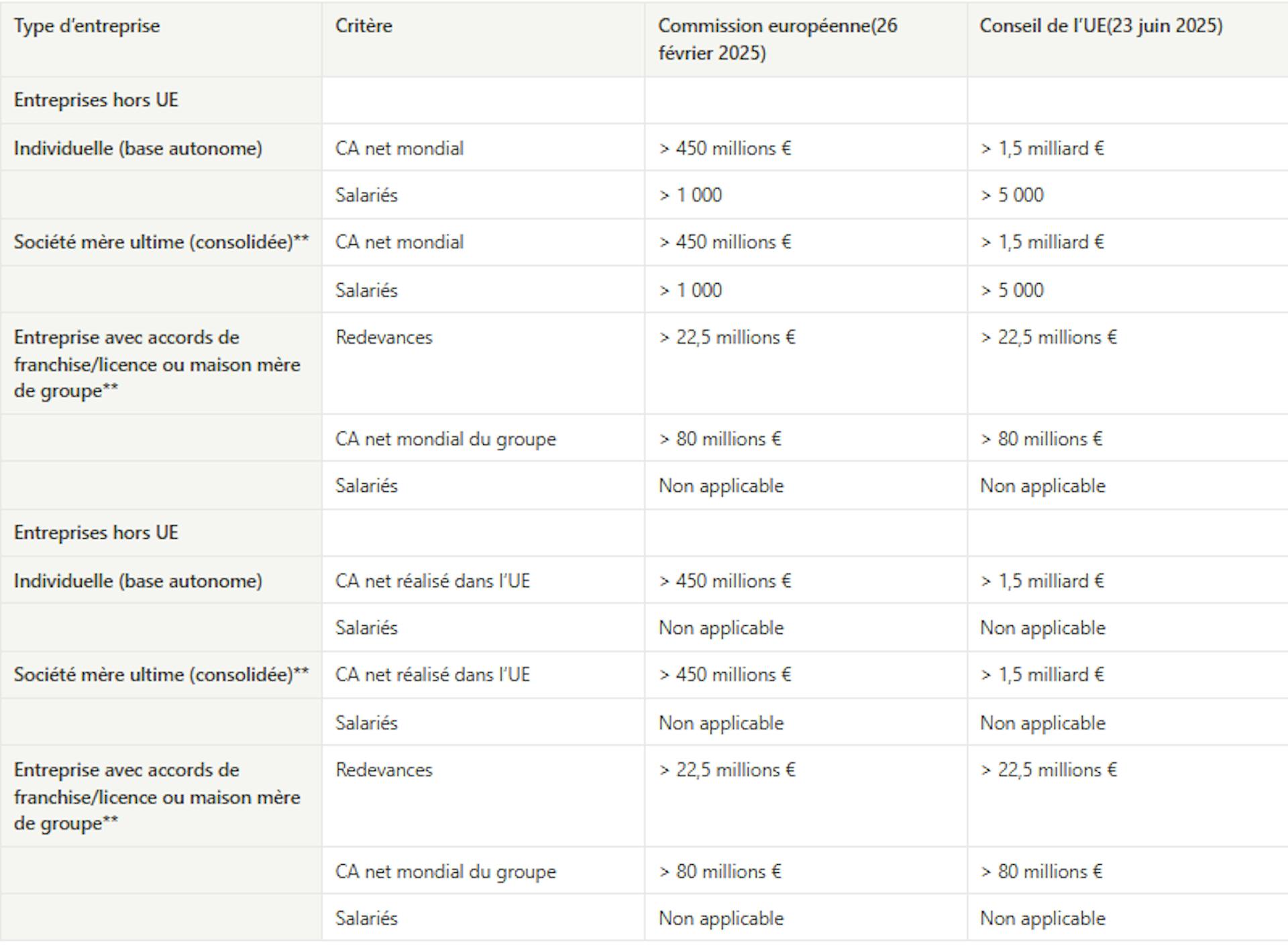Click the topmost "CA net mondial" criterion cell

coord(399,148)
